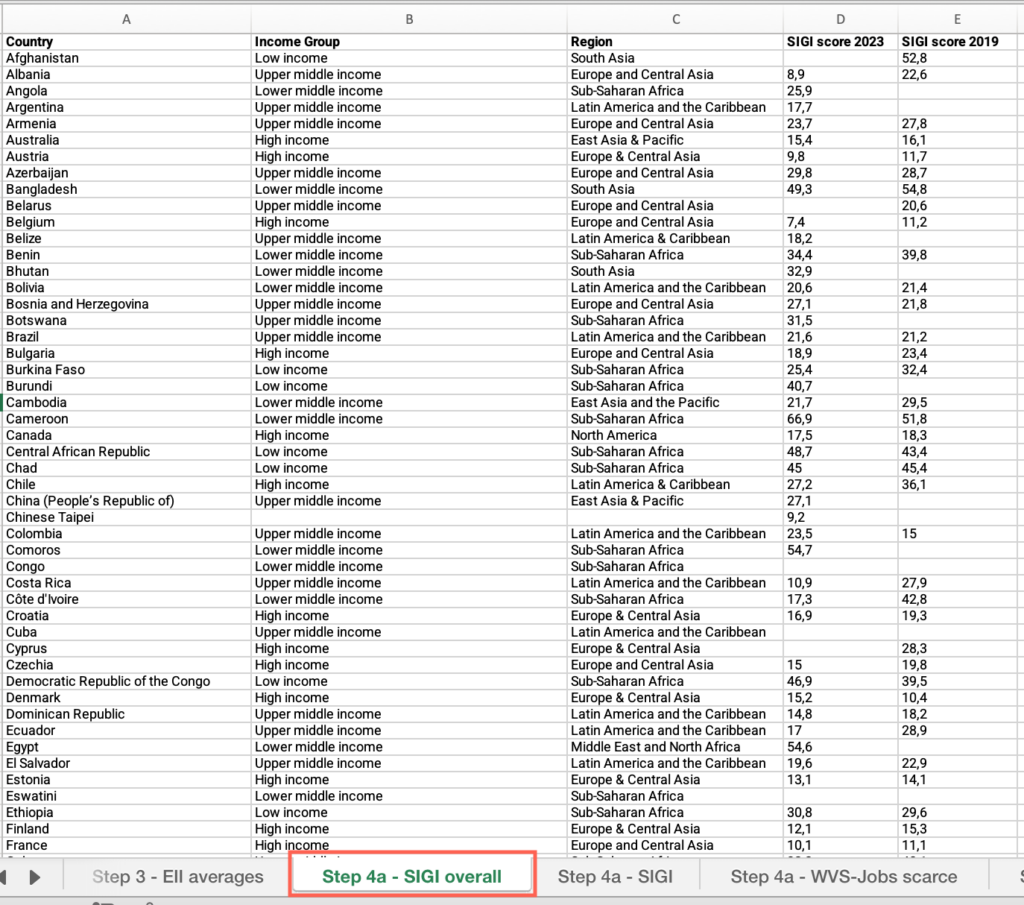Click Burundi's 2023 score 40,7
The width and height of the screenshot is (1024, 905).
tap(840, 386)
